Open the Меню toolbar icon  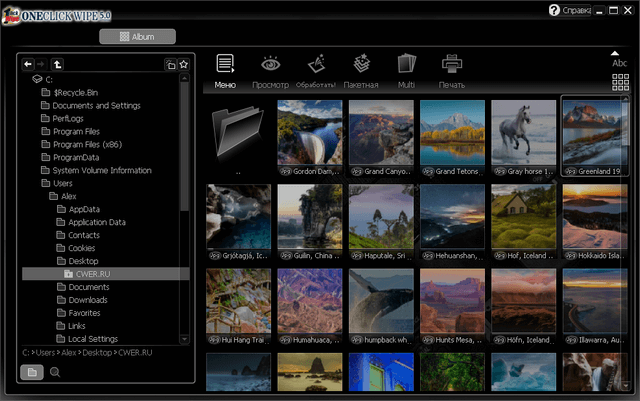[225, 67]
